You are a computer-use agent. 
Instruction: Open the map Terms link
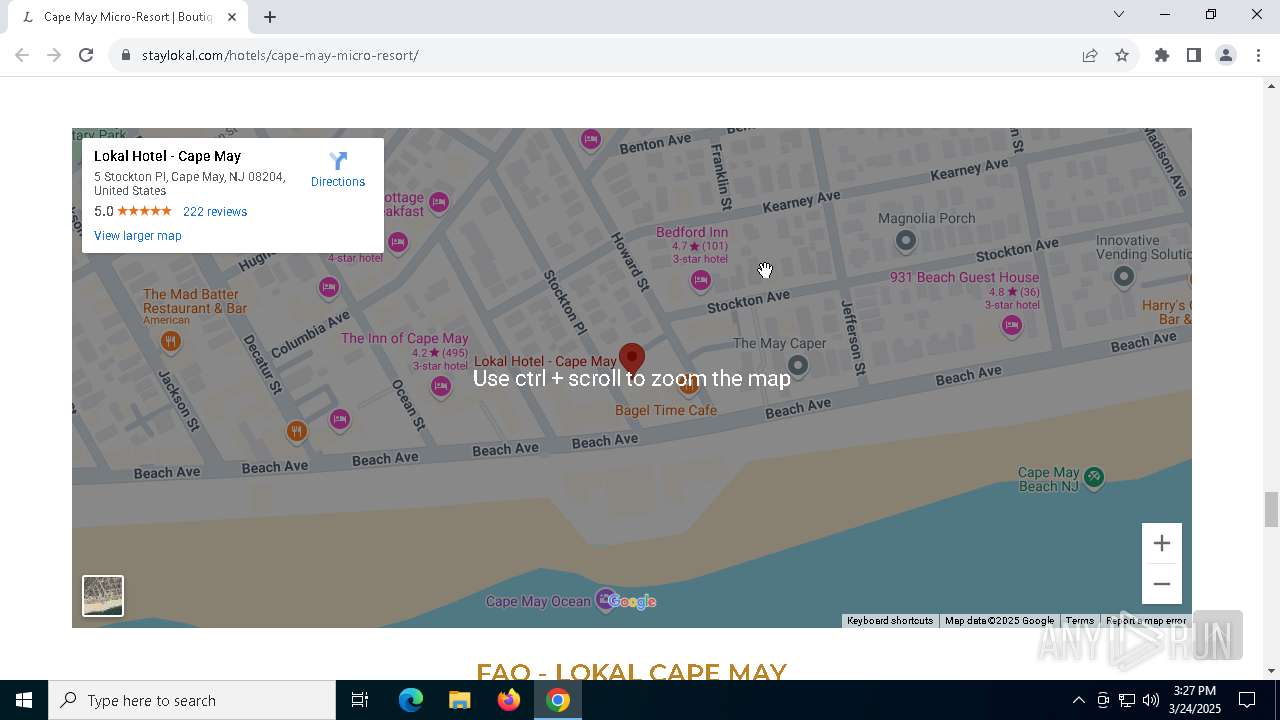[1079, 621]
